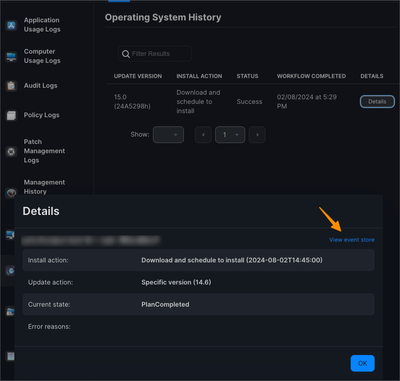
Task: Select Policy Logs in the sidebar
Action: click(x=42, y=115)
